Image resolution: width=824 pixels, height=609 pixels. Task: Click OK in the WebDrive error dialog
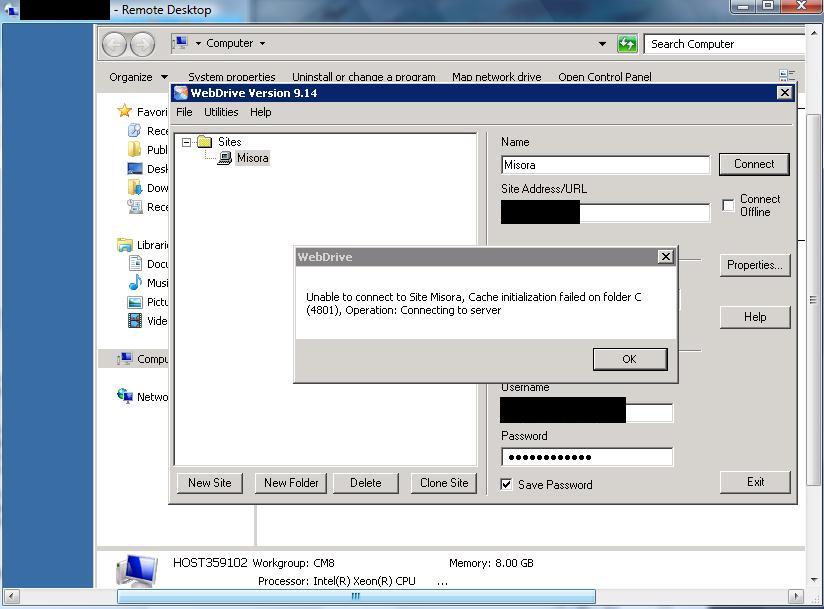[630, 359]
